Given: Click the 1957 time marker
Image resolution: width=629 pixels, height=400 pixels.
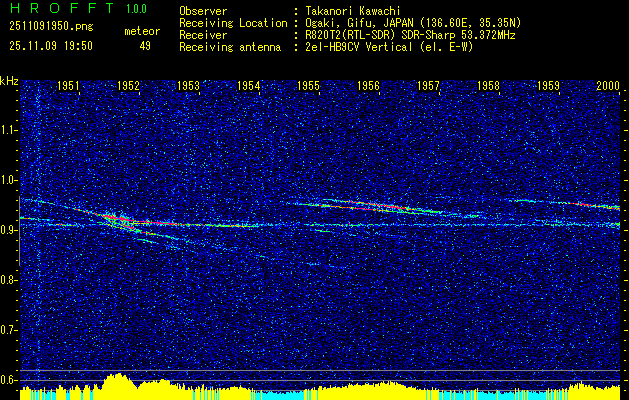Looking at the screenshot, I should (428, 85).
